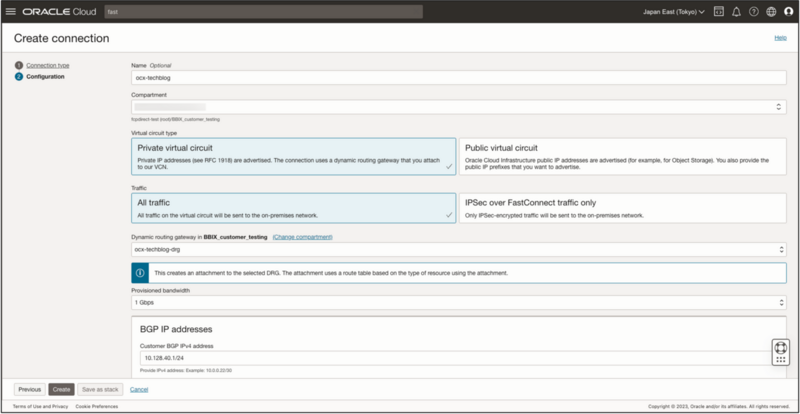The image size is (800, 414).
Task: Open the announcements bell icon
Action: coord(736,12)
